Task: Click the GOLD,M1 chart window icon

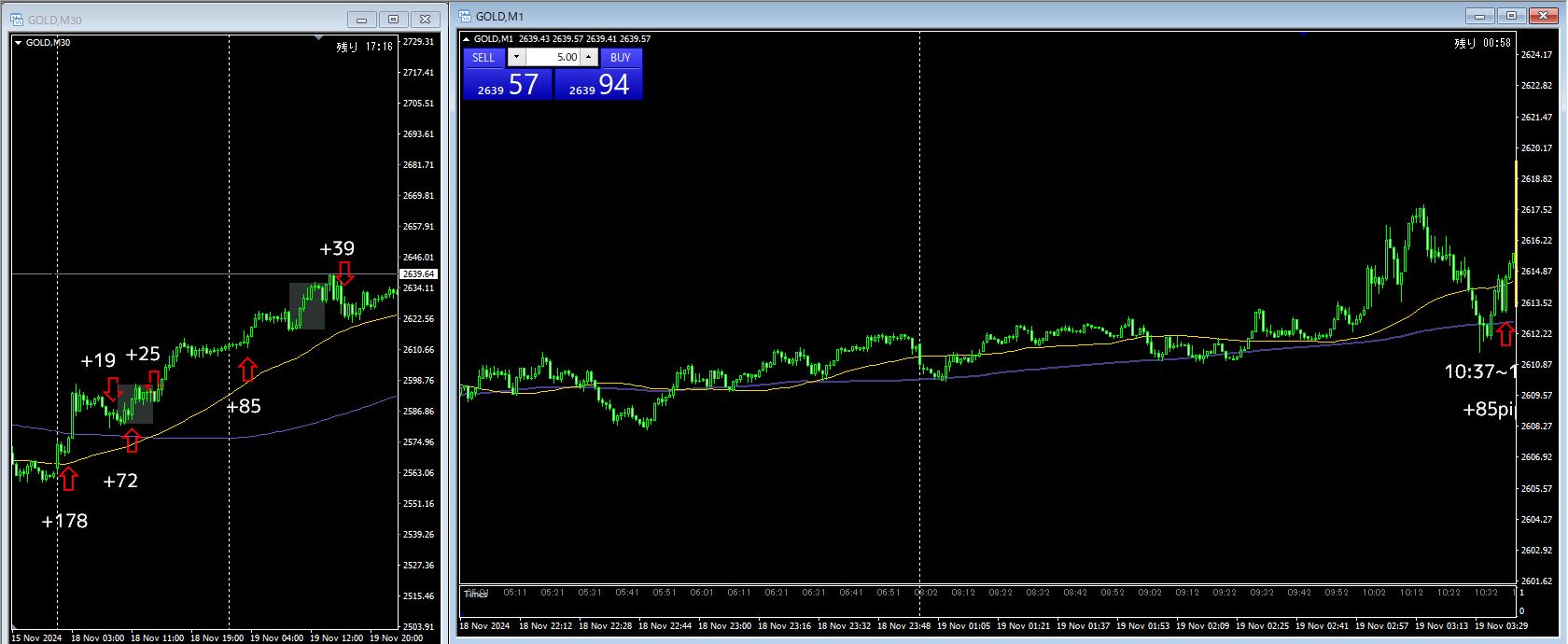Action: point(464,16)
